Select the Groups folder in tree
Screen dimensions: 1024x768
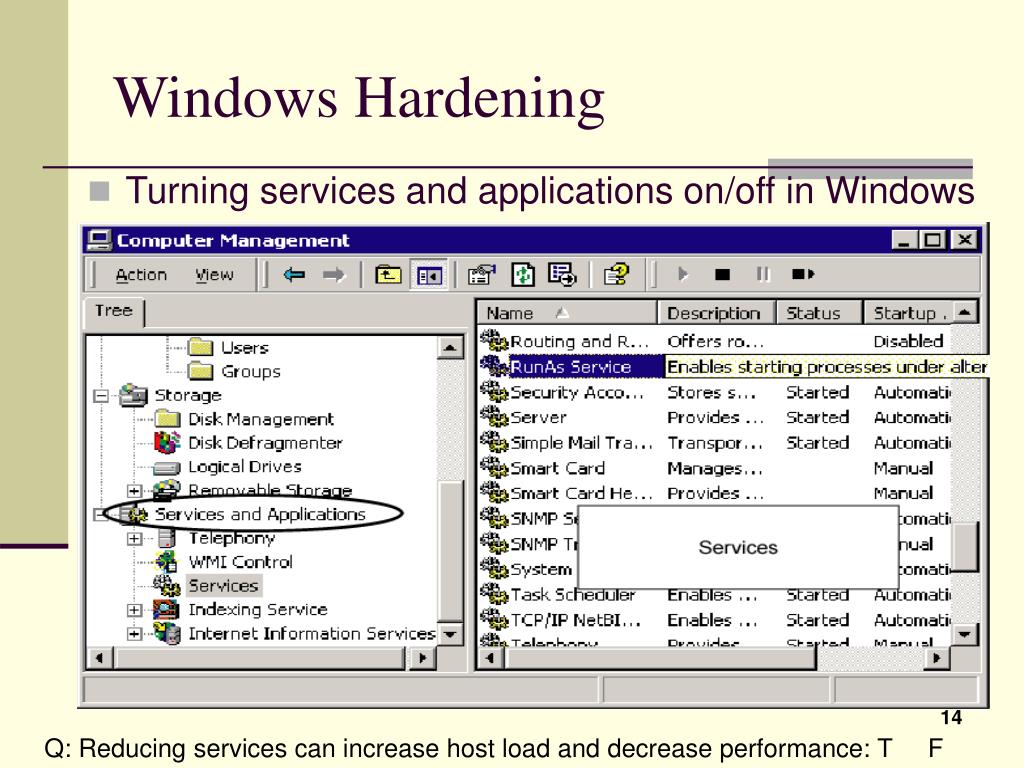tap(251, 372)
